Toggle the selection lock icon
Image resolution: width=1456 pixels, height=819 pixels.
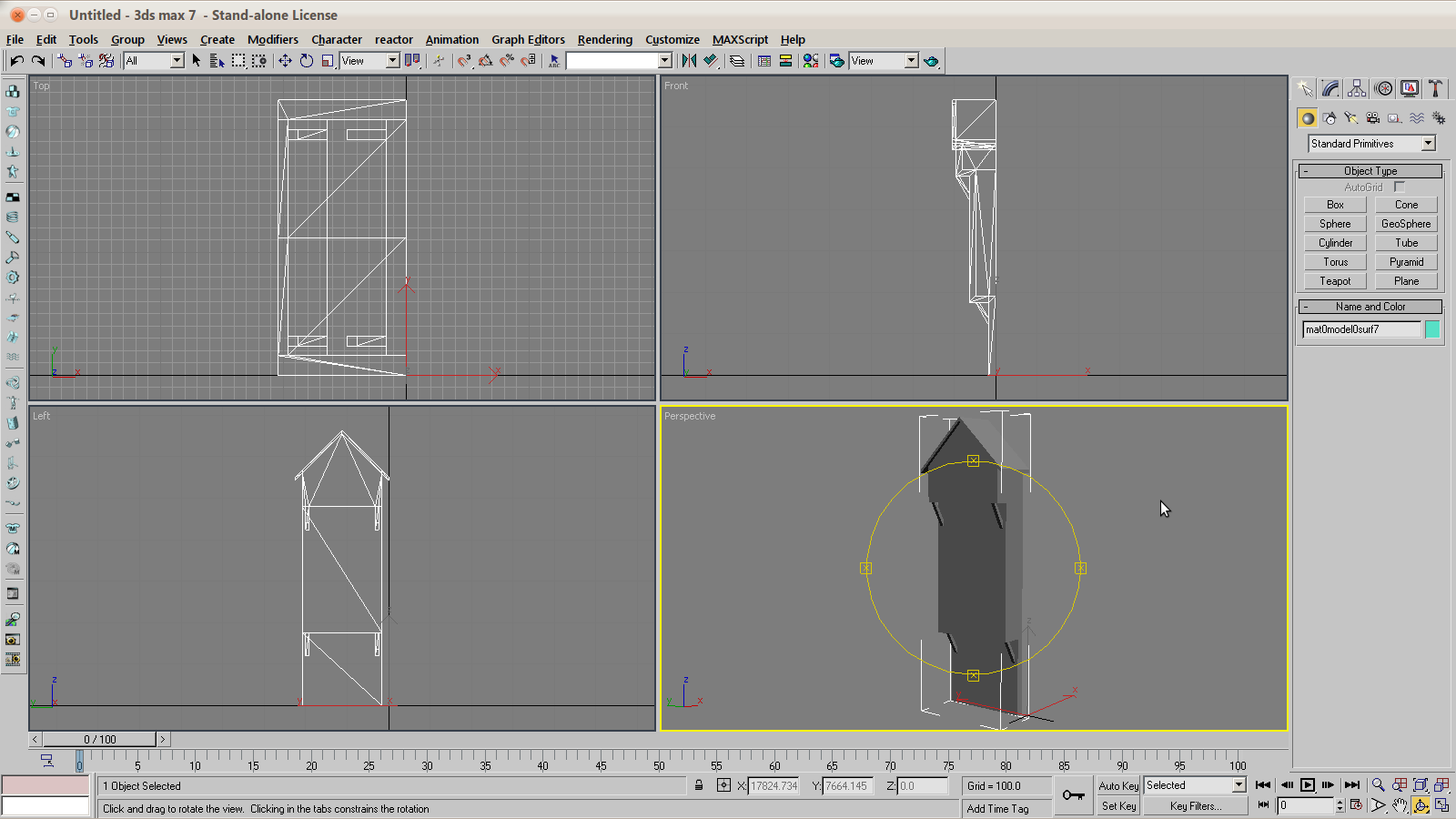point(699,785)
